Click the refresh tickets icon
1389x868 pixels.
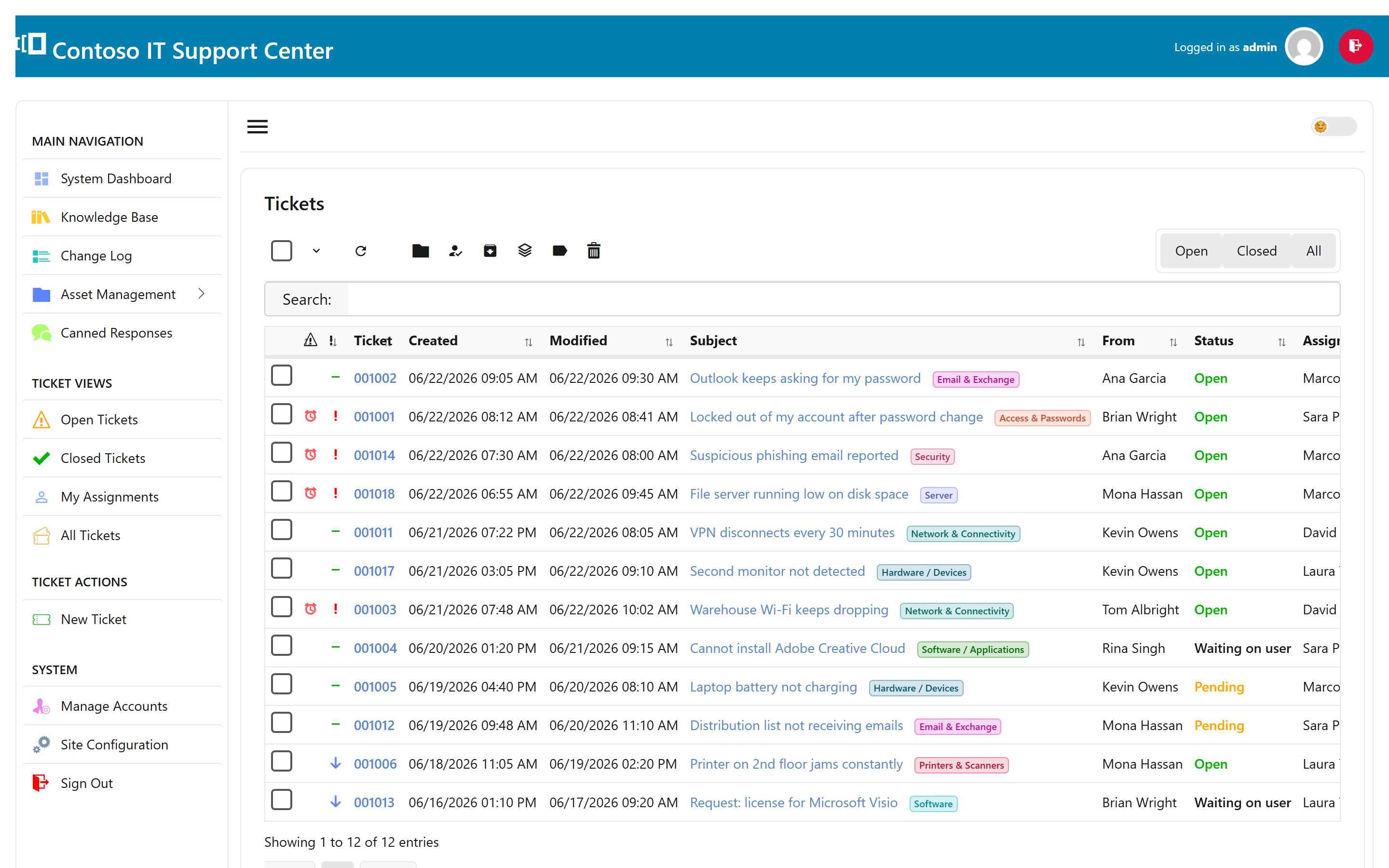(x=360, y=251)
